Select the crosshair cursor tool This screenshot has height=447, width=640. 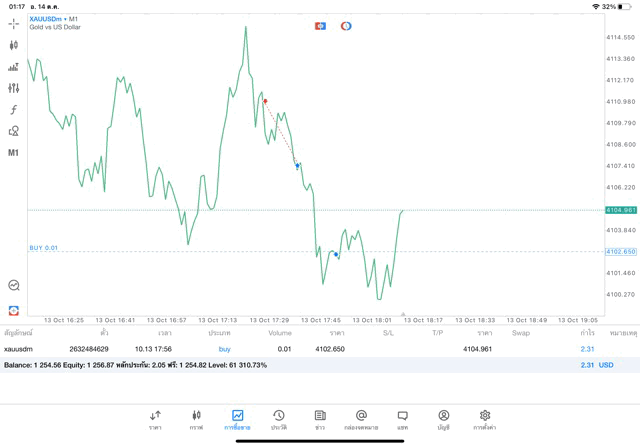point(14,23)
